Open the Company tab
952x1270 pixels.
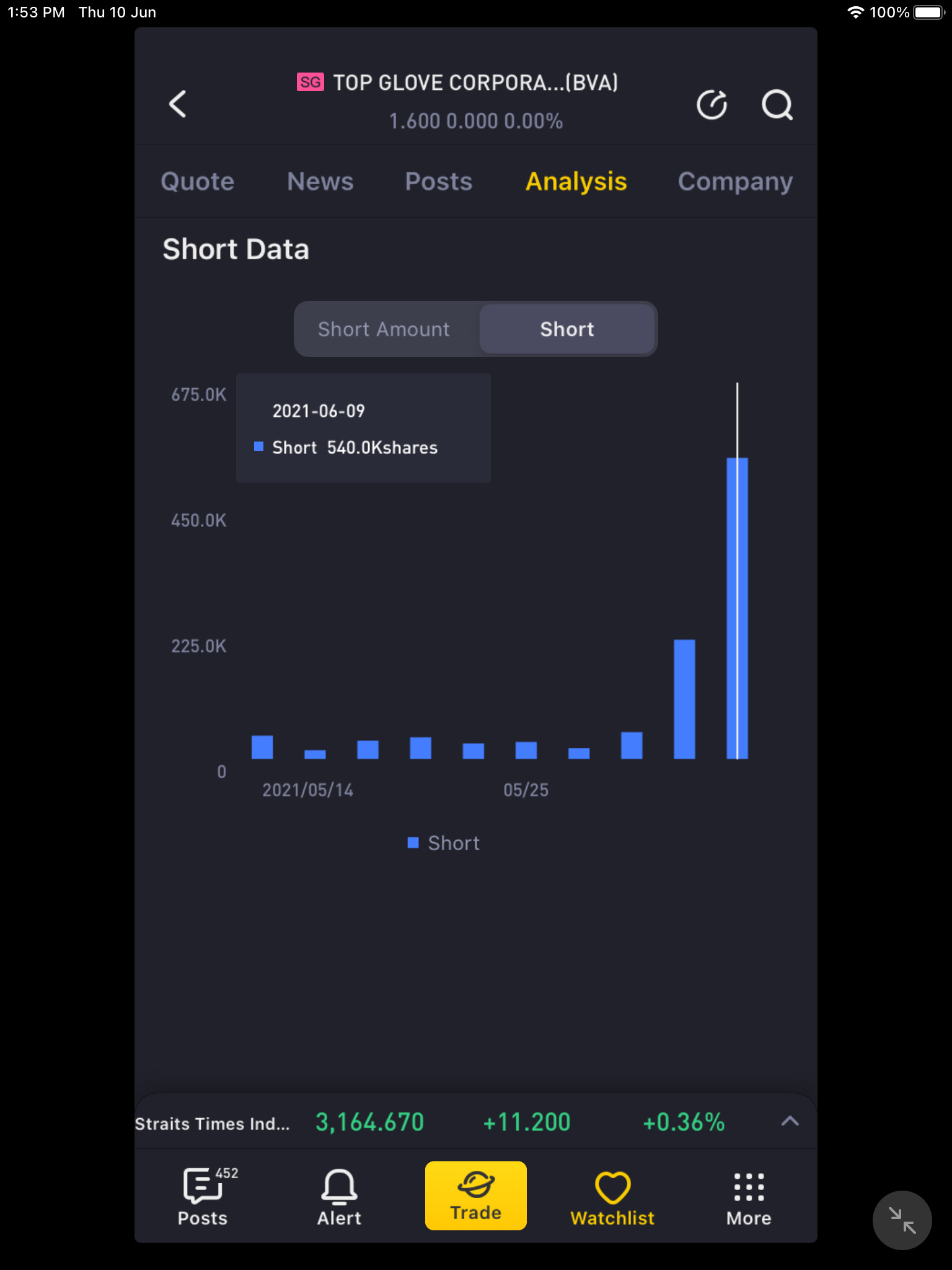point(735,182)
